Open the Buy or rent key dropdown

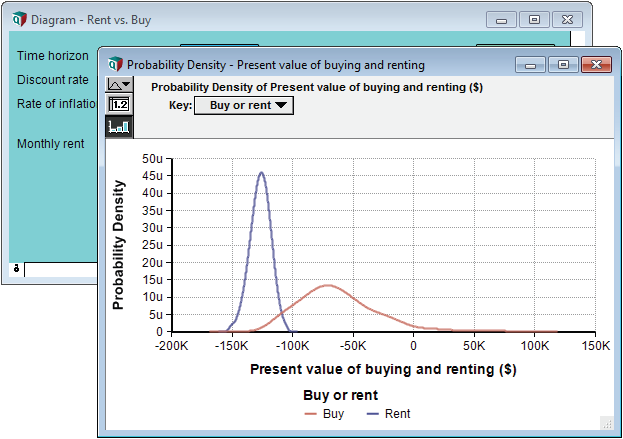coord(244,105)
